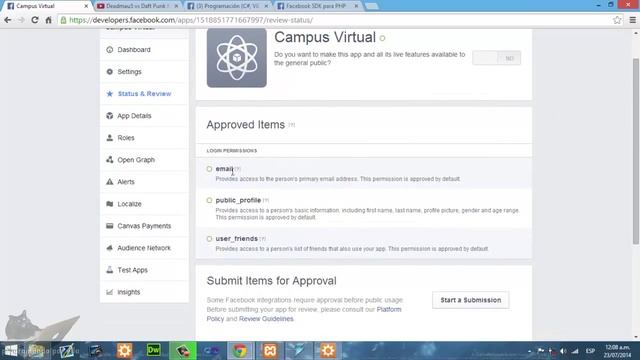Click the Campus Virtual app logo

pyautogui.click(x=237, y=58)
